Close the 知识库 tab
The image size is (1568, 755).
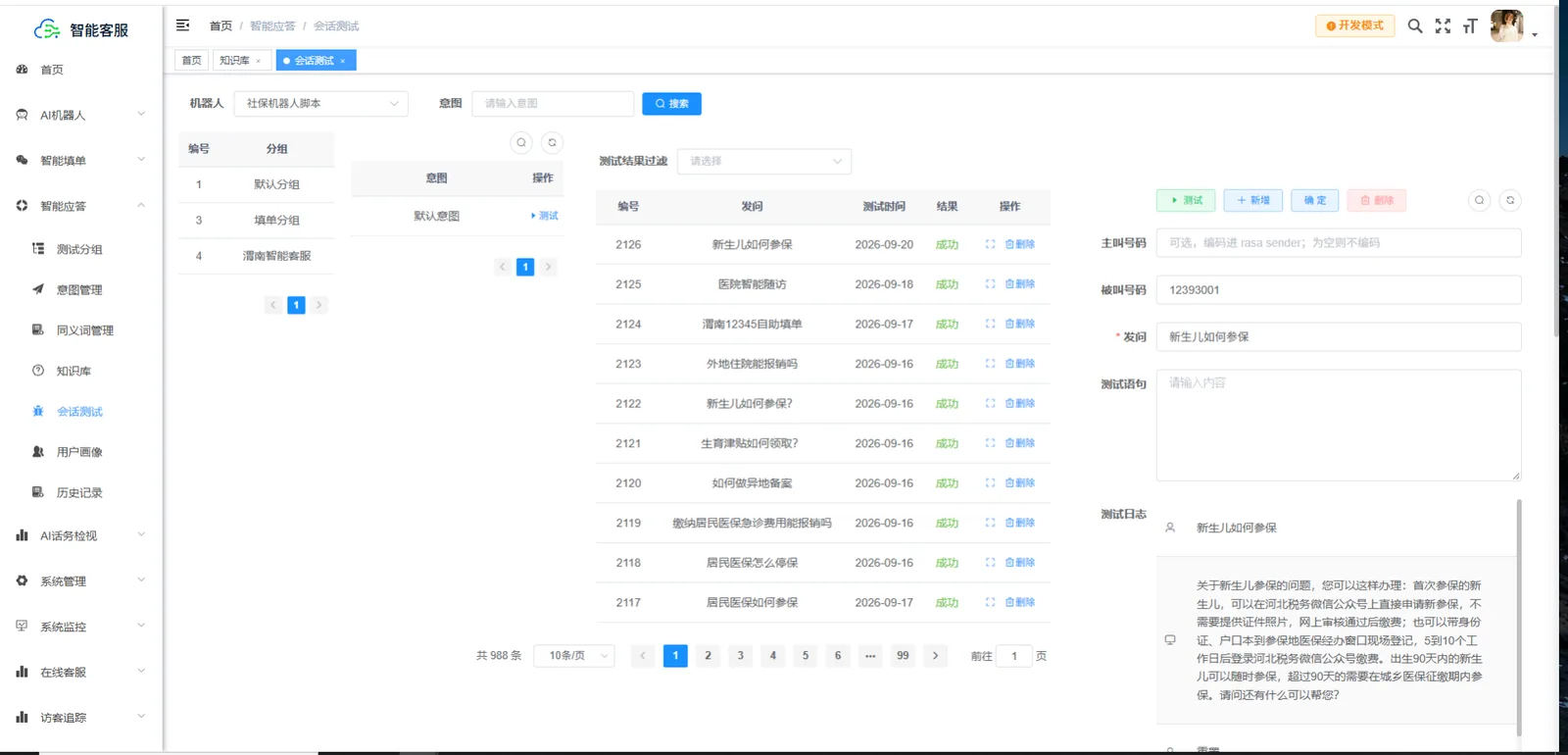(x=258, y=61)
